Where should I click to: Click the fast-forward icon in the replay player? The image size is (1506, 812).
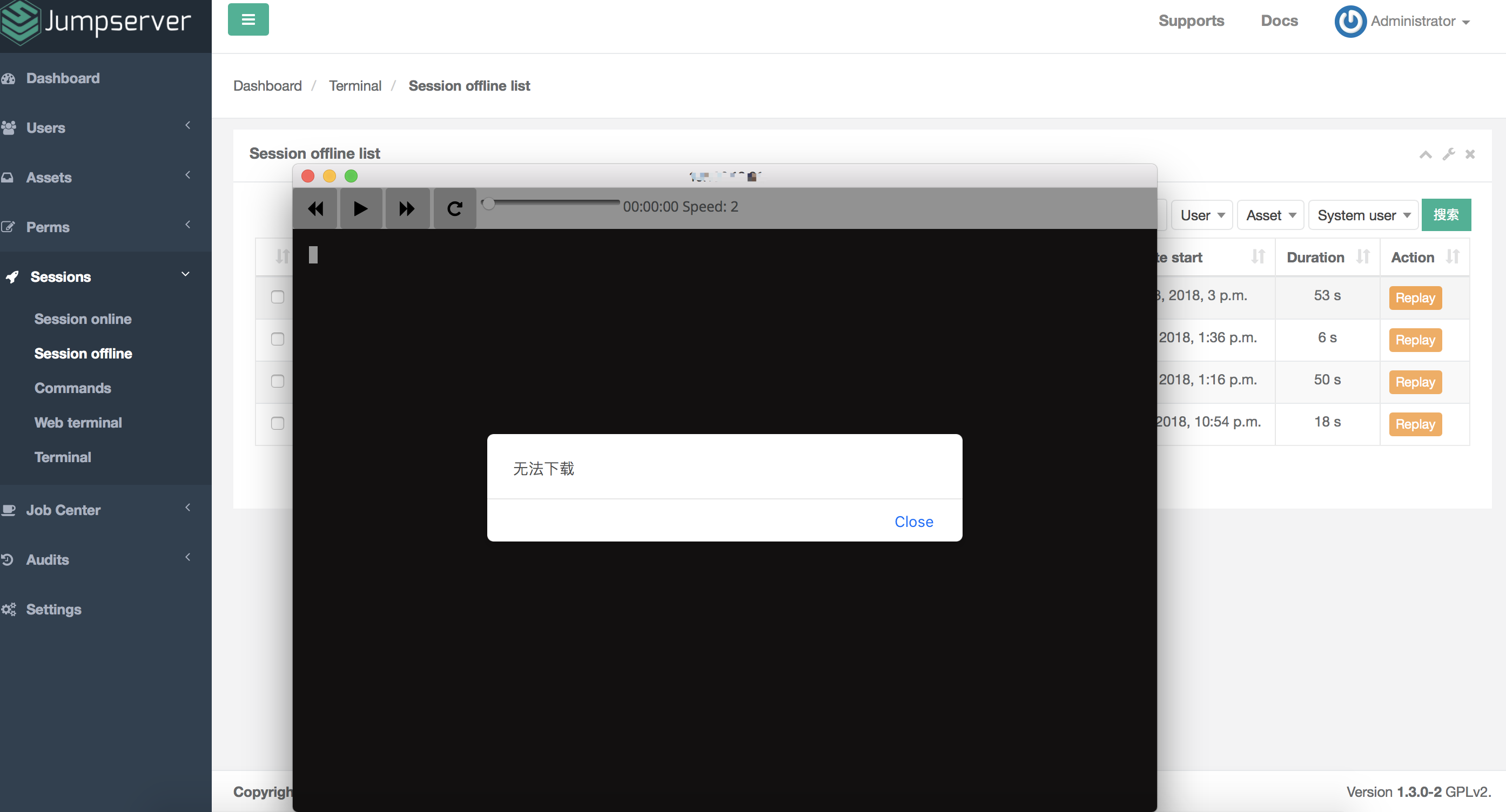407,208
